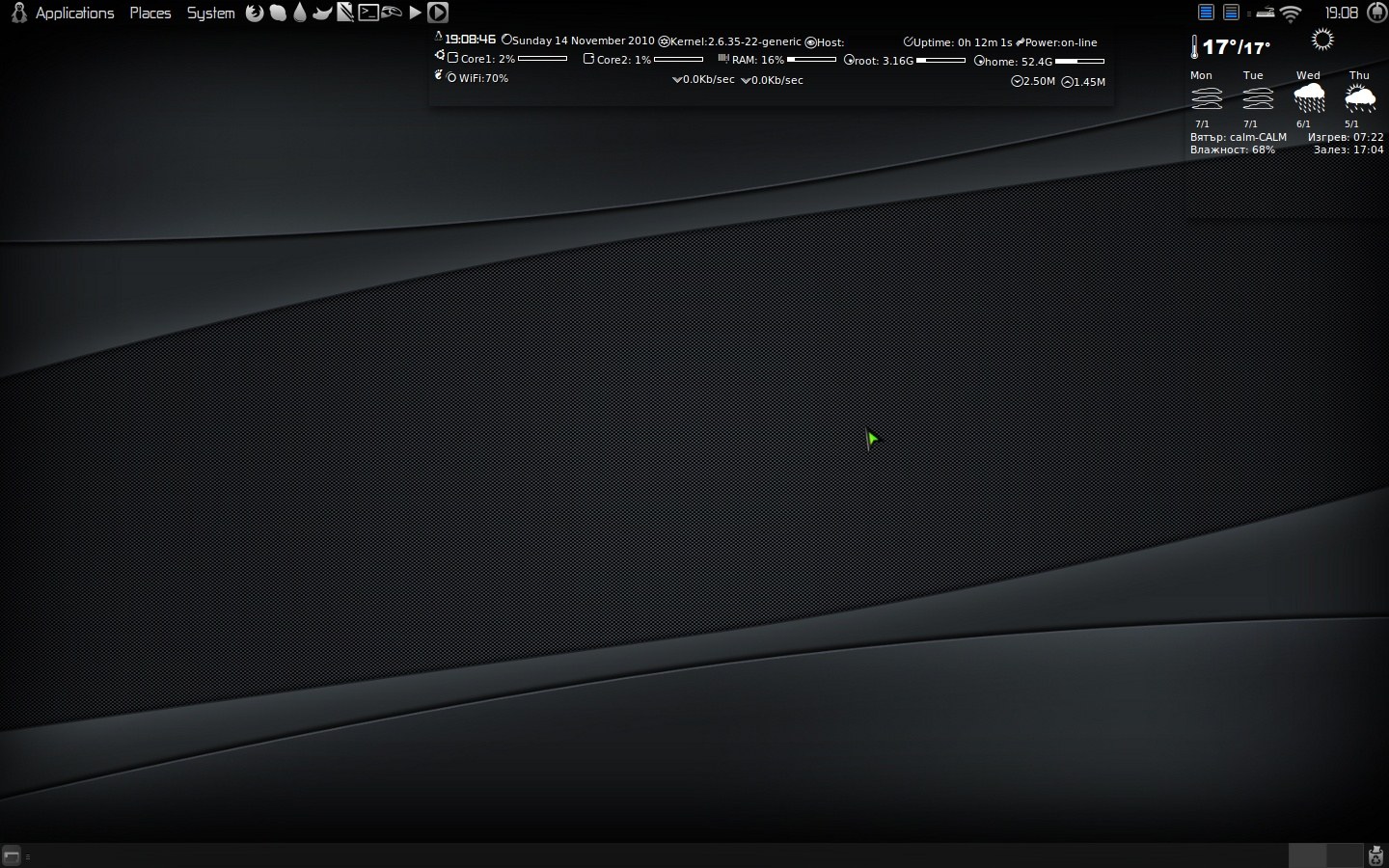Click the 'Влажност: 68%' humidity text

pos(1233,149)
